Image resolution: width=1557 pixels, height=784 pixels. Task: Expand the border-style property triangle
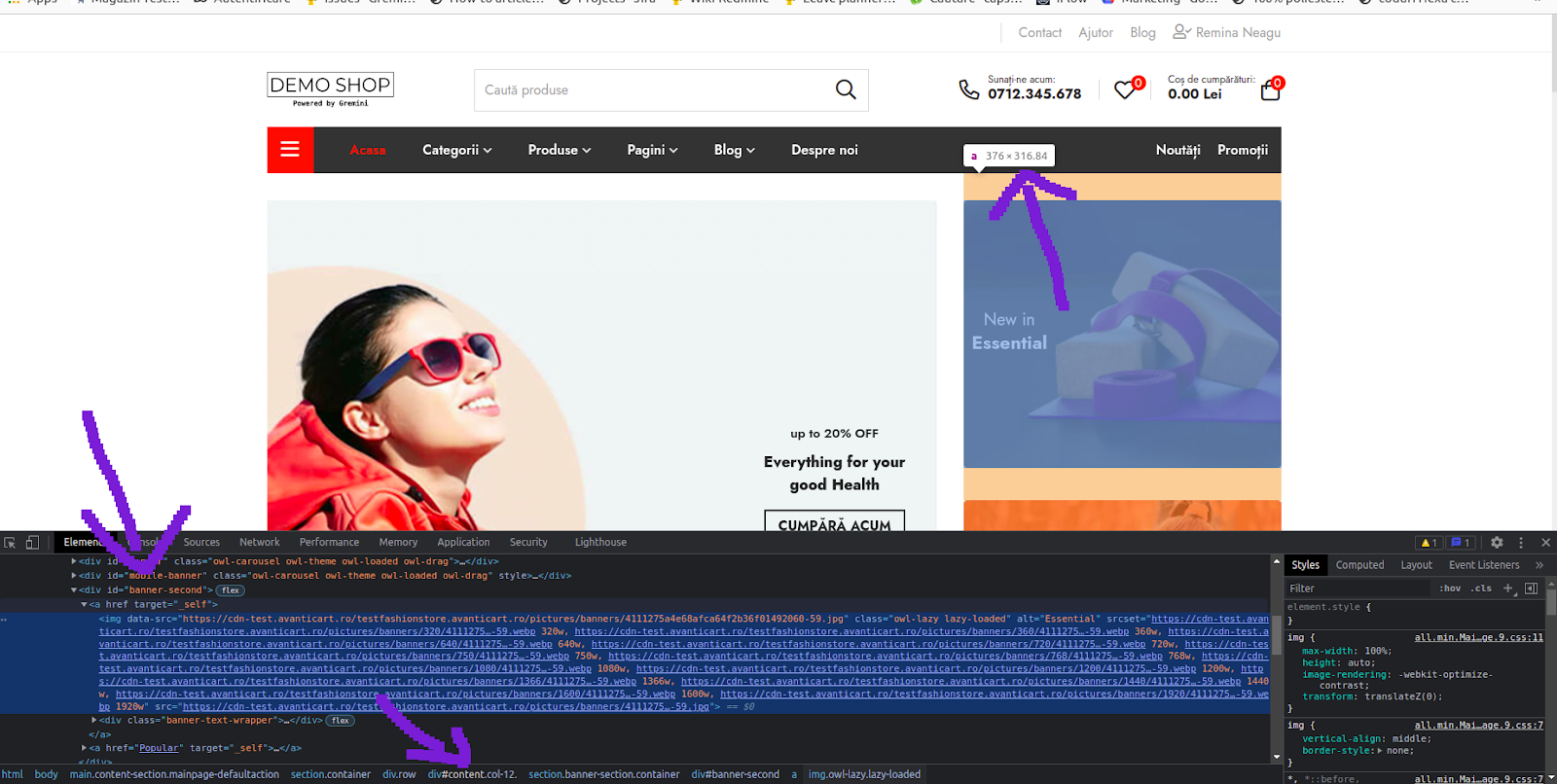(x=1380, y=751)
